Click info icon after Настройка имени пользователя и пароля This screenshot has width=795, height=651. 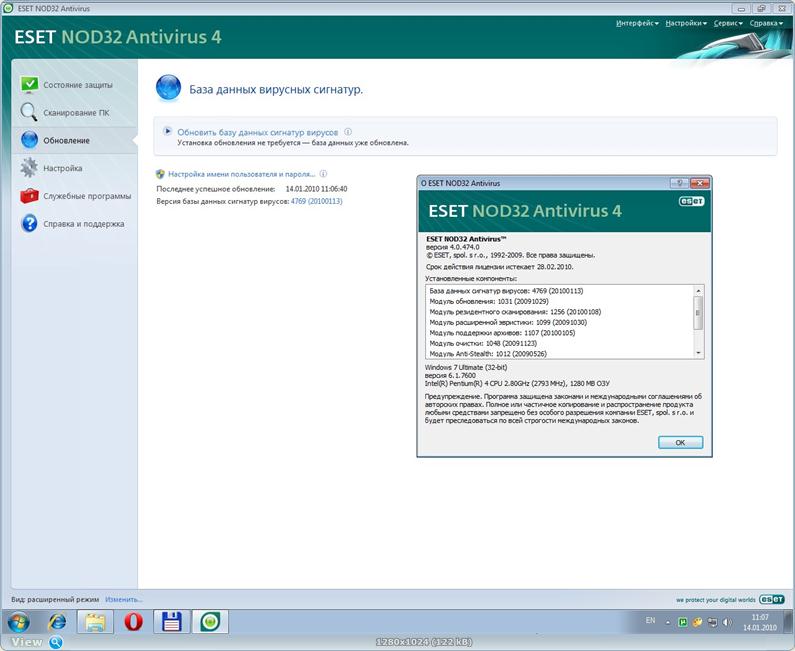point(323,174)
